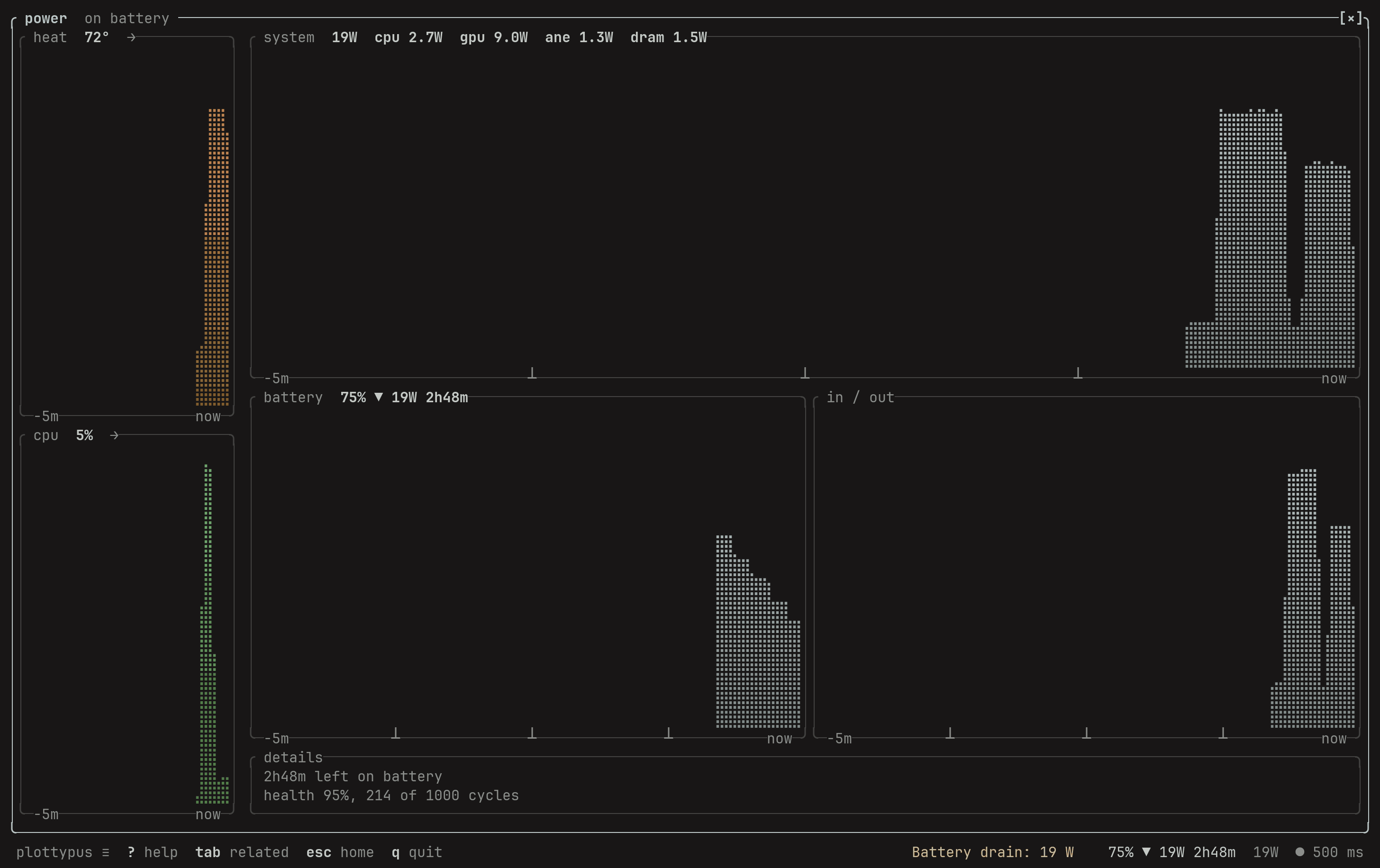Viewport: 1380px width, 868px height.
Task: Select the cpu 2.7W system reading
Action: [x=408, y=37]
